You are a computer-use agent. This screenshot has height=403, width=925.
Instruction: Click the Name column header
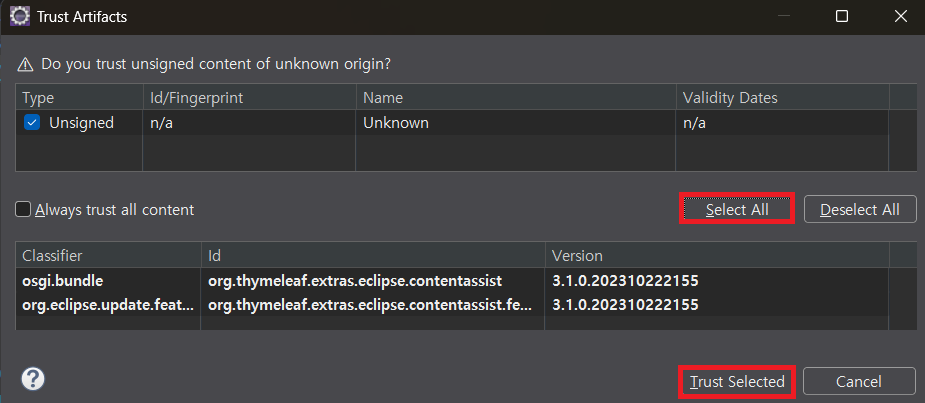pos(516,97)
